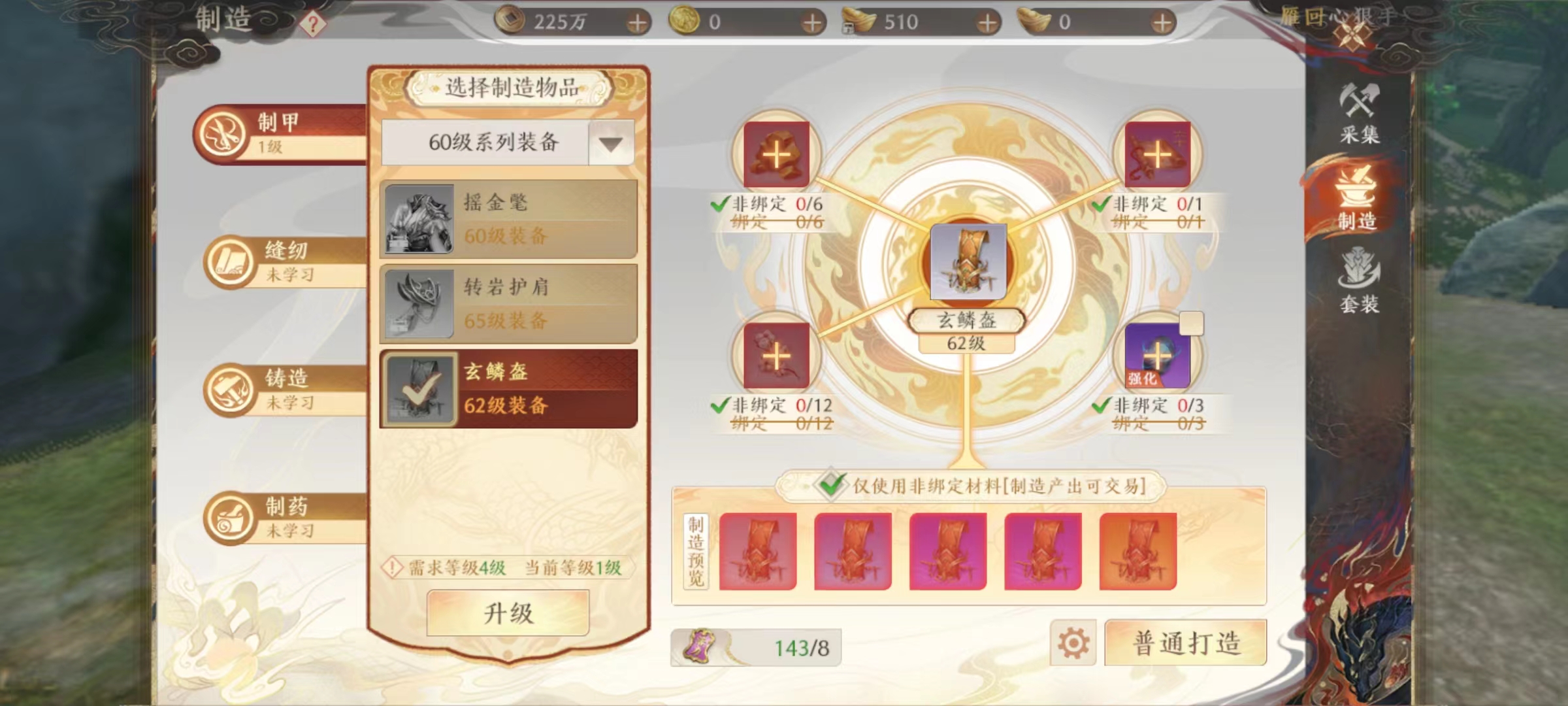Click the red question mark help icon
This screenshot has width=1568, height=706.
(x=313, y=24)
